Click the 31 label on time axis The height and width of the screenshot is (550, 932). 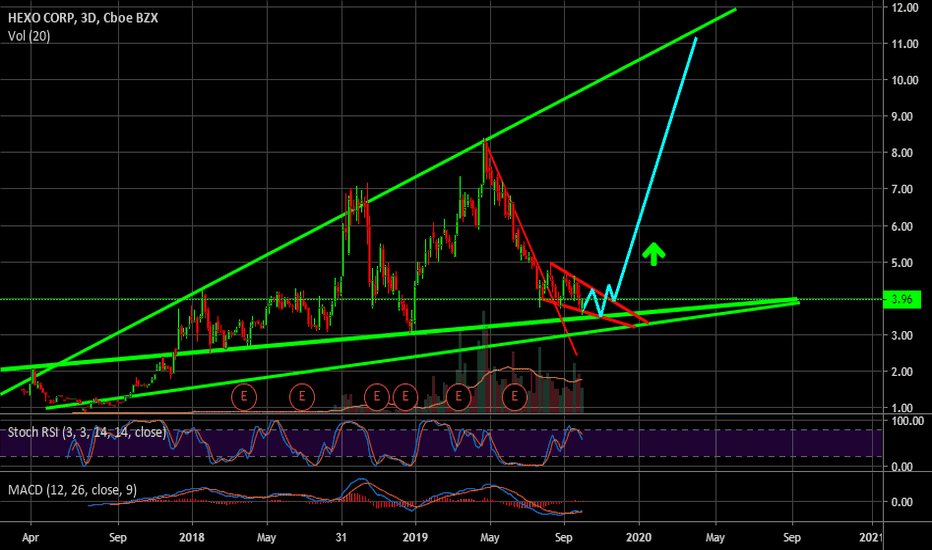[x=341, y=538]
